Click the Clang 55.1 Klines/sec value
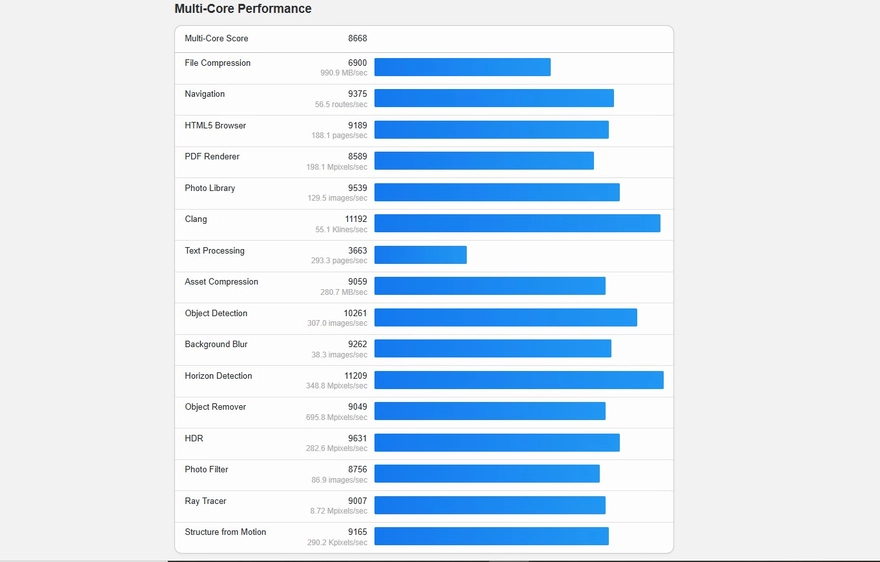The width and height of the screenshot is (880, 562). tap(341, 230)
